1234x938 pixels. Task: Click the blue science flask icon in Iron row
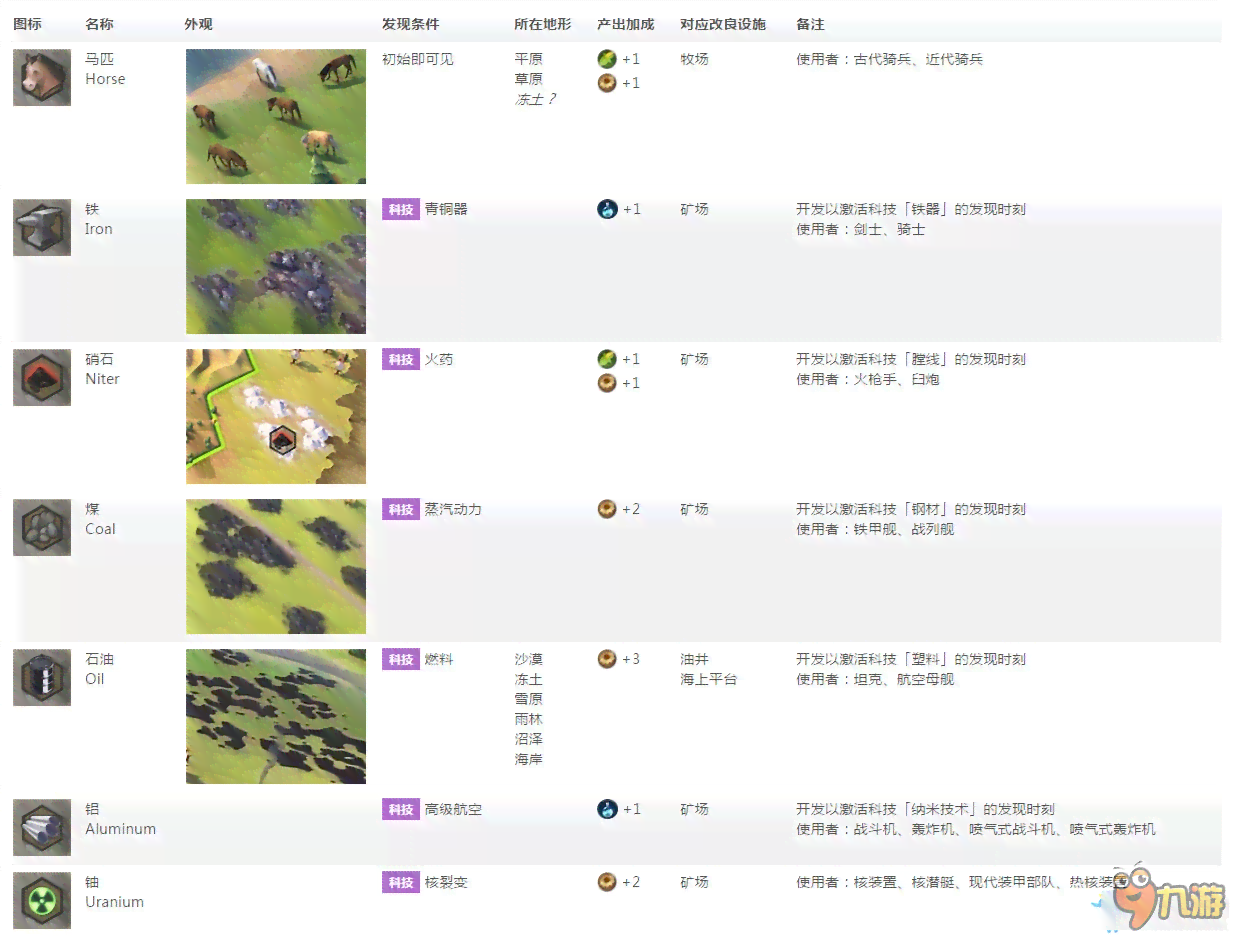[x=607, y=209]
